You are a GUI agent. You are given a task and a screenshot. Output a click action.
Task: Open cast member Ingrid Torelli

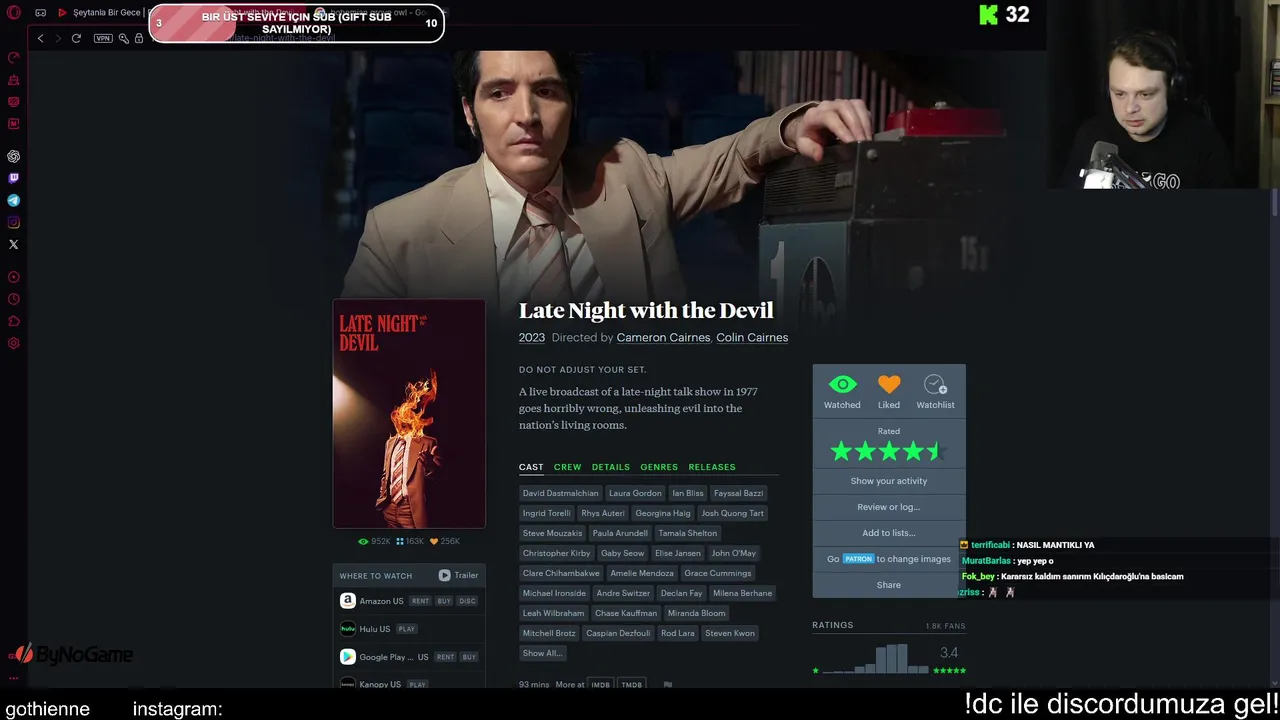(546, 513)
